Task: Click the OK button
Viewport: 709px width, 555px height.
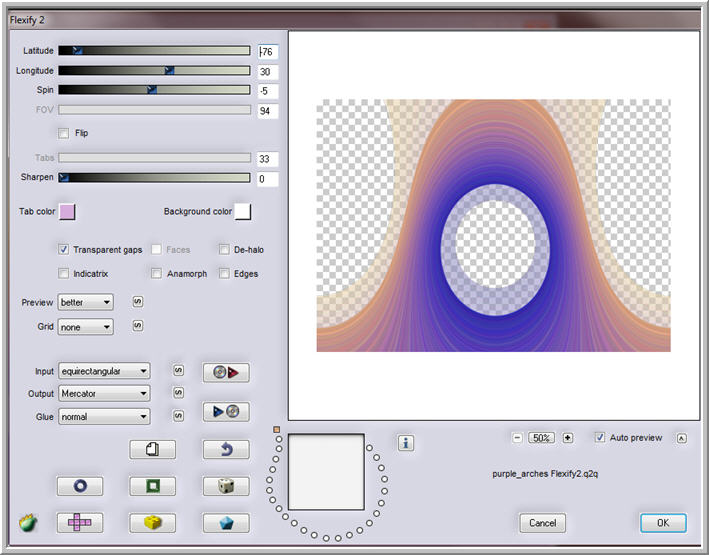Action: point(663,523)
